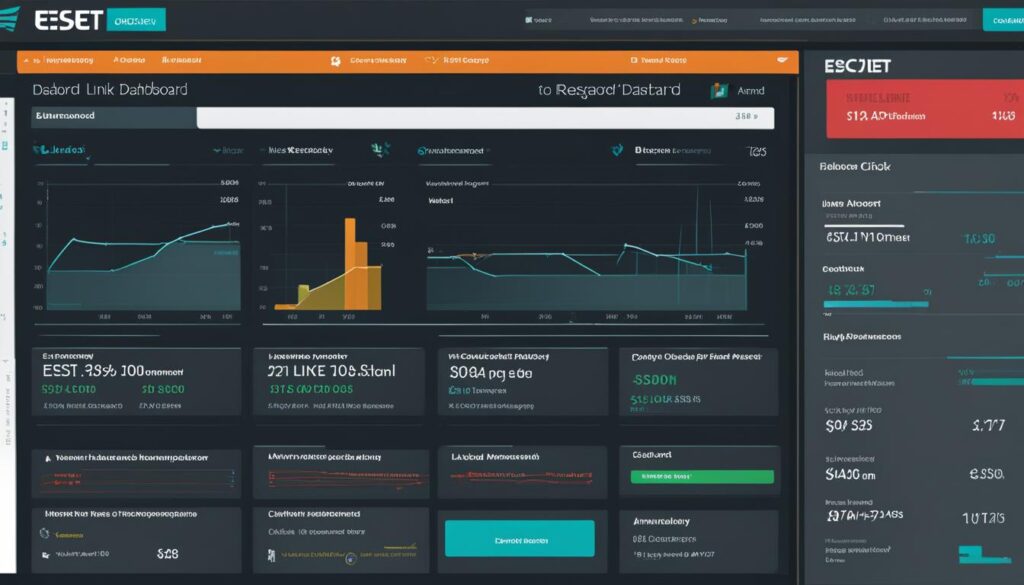Click the red alert card in the right sidebar
Image resolution: width=1024 pixels, height=585 pixels.
coord(925,109)
